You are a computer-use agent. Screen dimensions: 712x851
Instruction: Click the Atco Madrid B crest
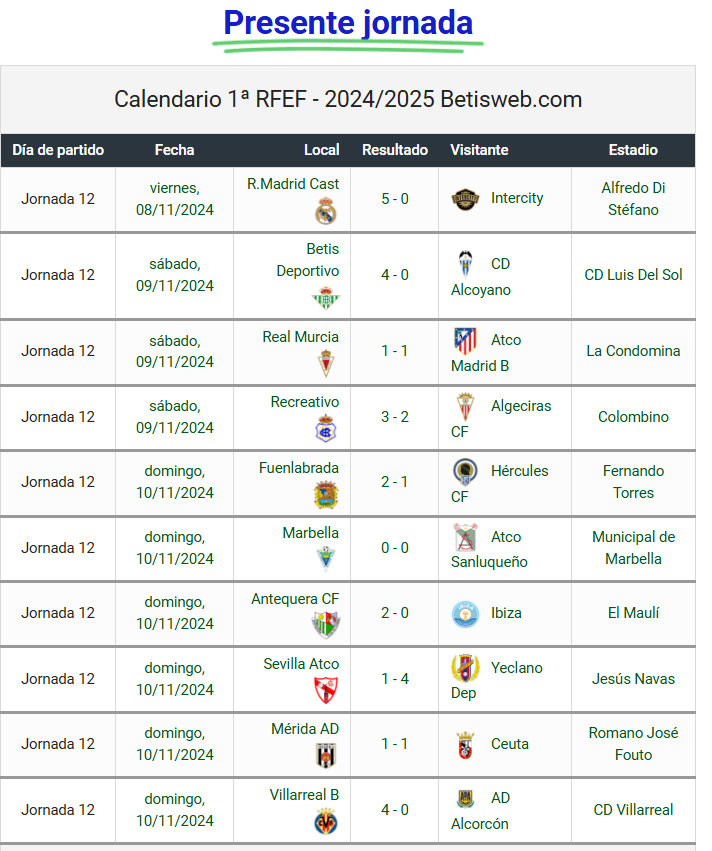coord(465,341)
